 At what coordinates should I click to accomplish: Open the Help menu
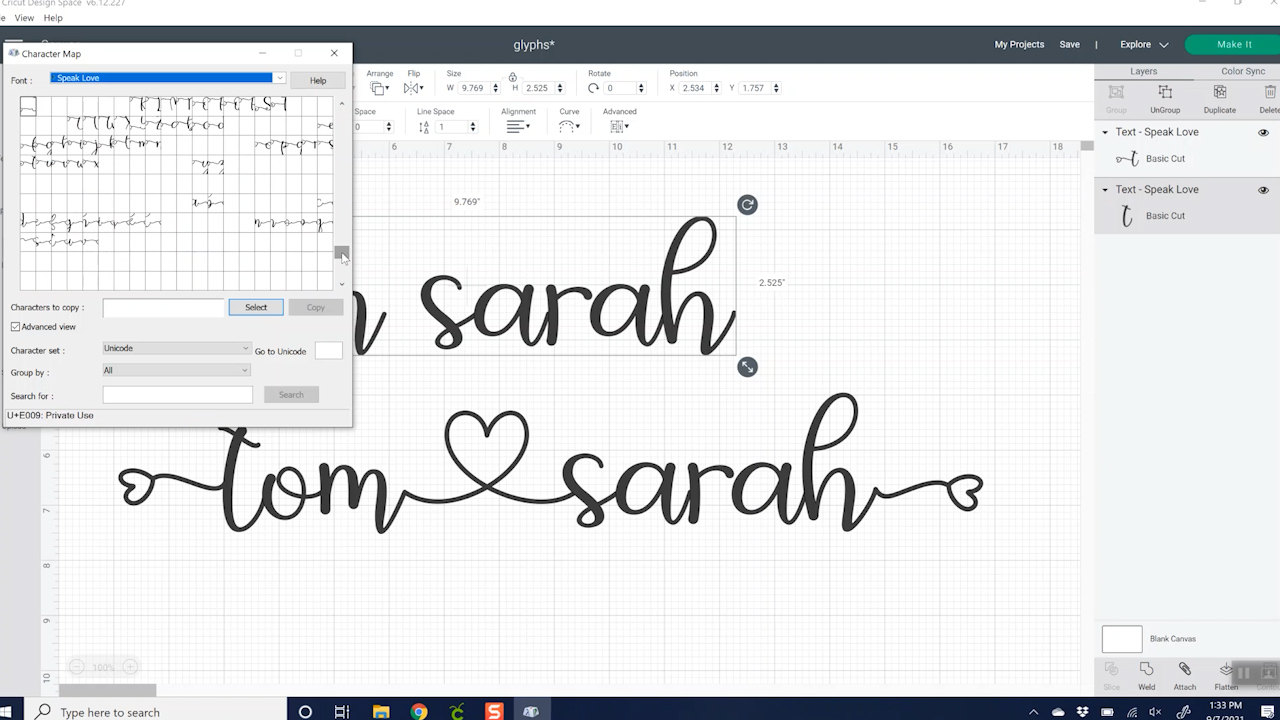53,18
